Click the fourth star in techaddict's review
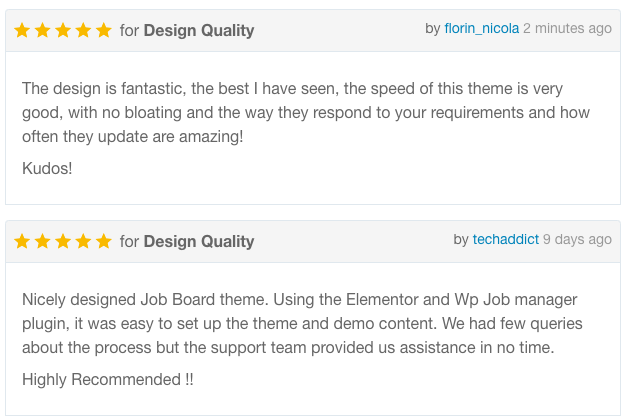Screen dimensions: 626x420 83,241
